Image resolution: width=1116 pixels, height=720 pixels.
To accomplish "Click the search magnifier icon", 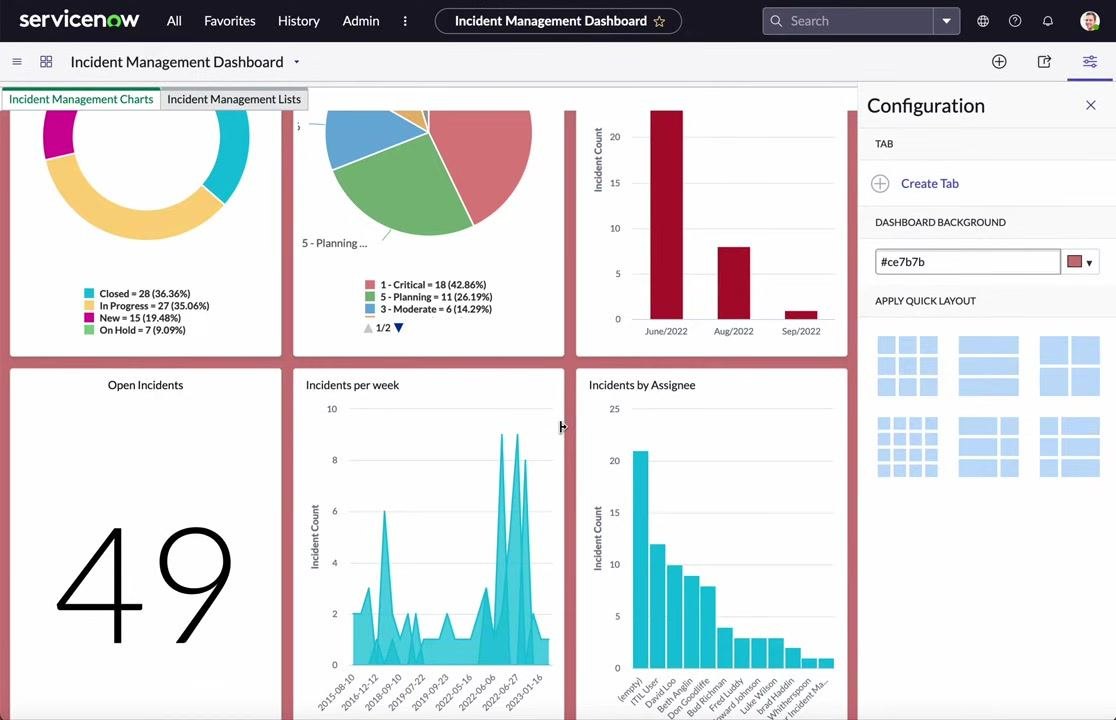I will (776, 21).
